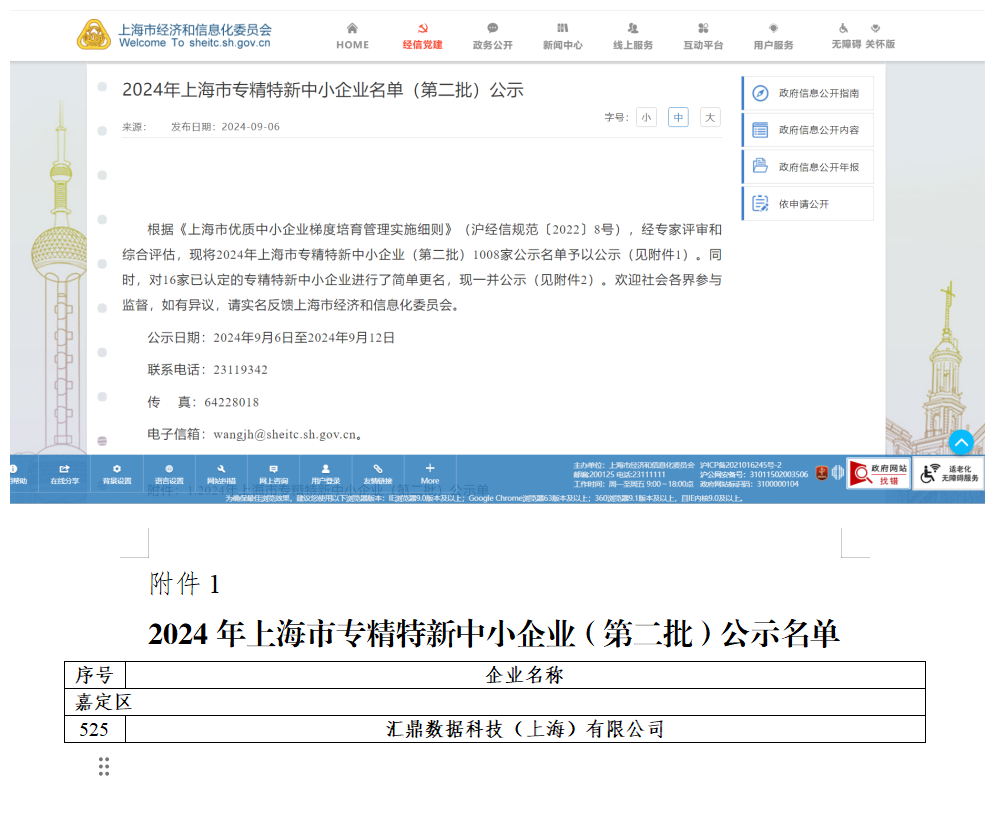Open the 政务公开 menu

pyautogui.click(x=492, y=36)
